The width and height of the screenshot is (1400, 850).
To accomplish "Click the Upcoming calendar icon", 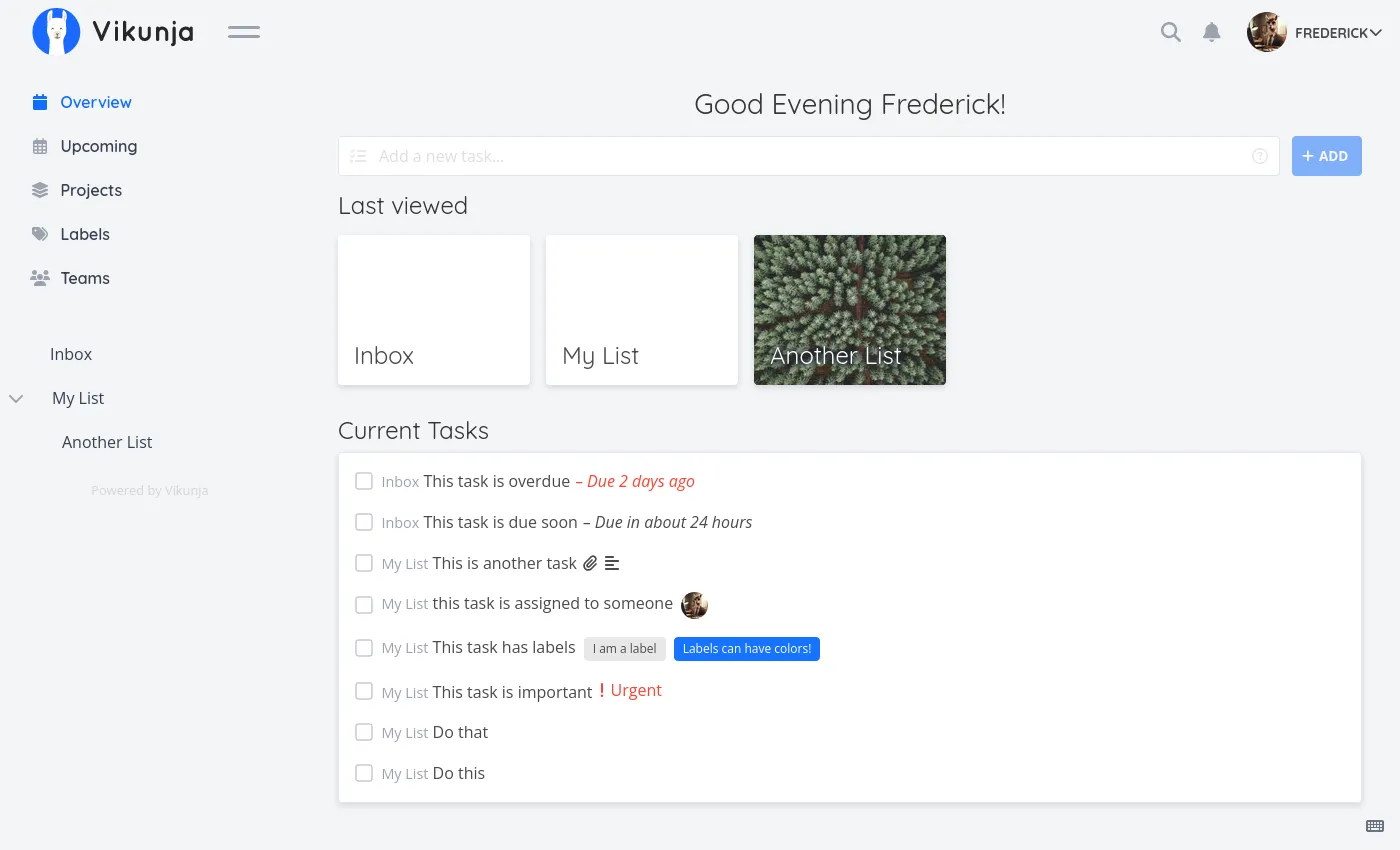I will (x=39, y=146).
